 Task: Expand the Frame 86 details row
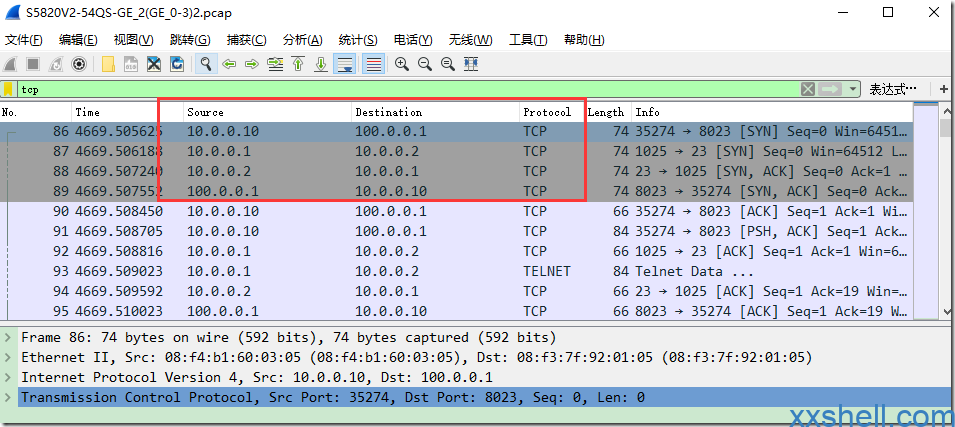(8, 337)
